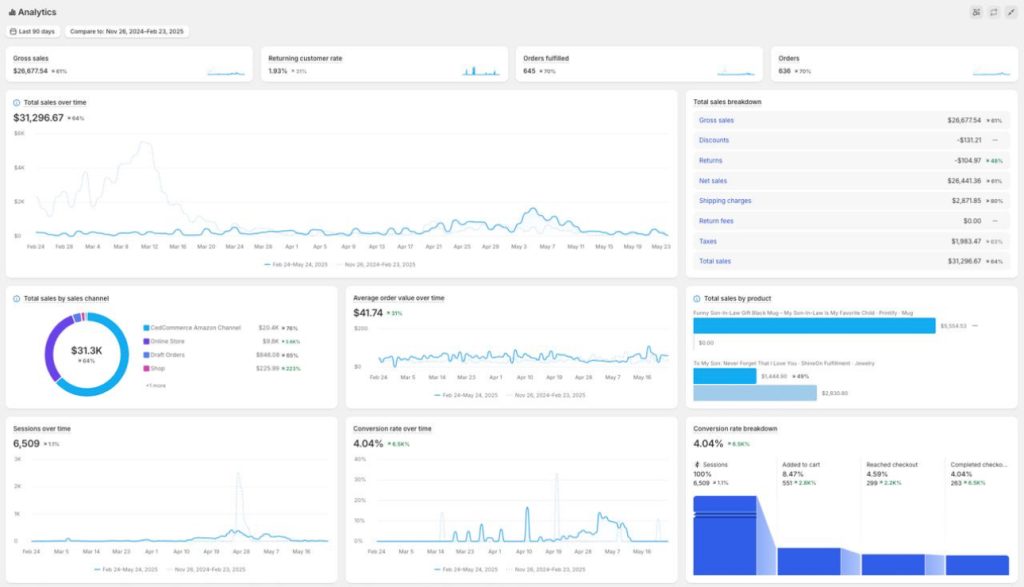Viewport: 1024px width, 587px height.
Task: Click the Online Store purple legend swatch
Action: click(146, 341)
